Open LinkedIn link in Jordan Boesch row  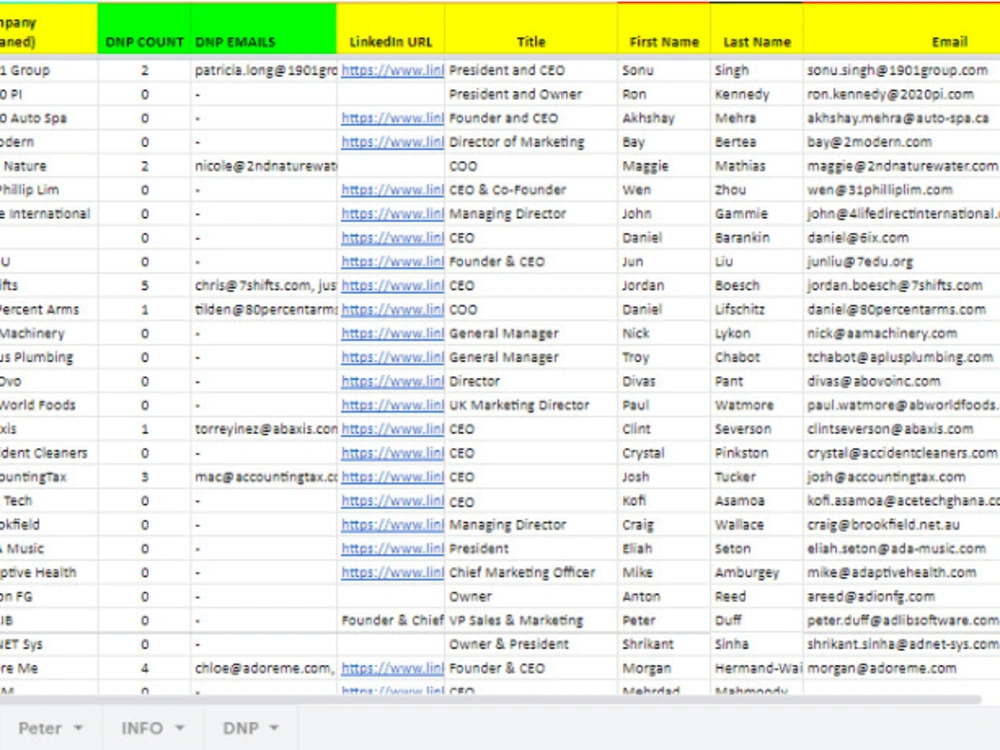(x=392, y=285)
